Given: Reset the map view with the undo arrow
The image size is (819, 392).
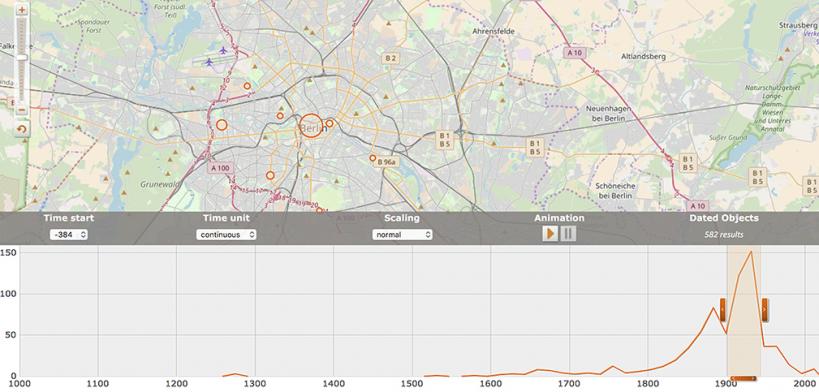Looking at the screenshot, I should pos(22,129).
